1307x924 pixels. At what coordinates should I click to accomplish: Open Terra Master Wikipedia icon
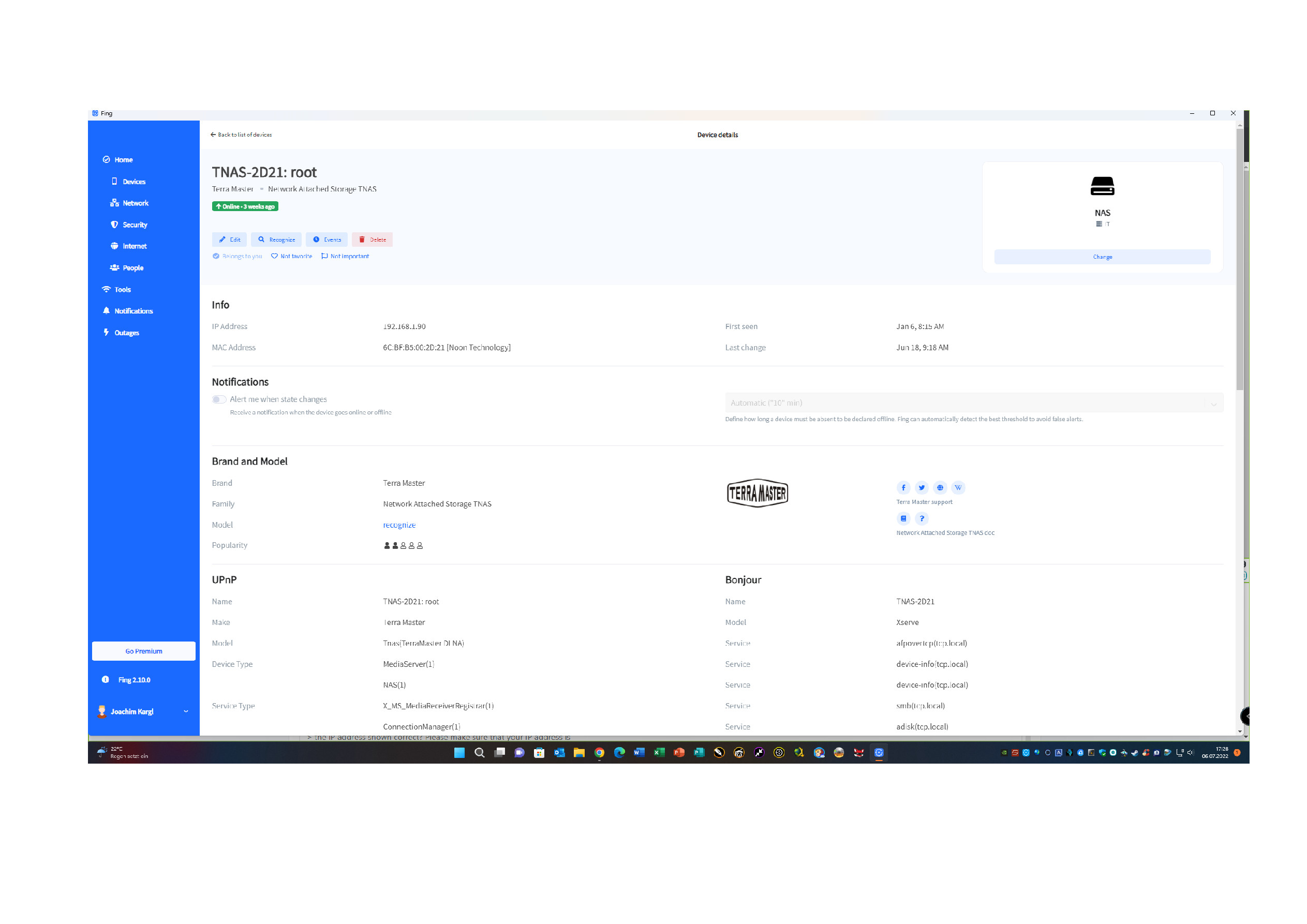coord(958,487)
